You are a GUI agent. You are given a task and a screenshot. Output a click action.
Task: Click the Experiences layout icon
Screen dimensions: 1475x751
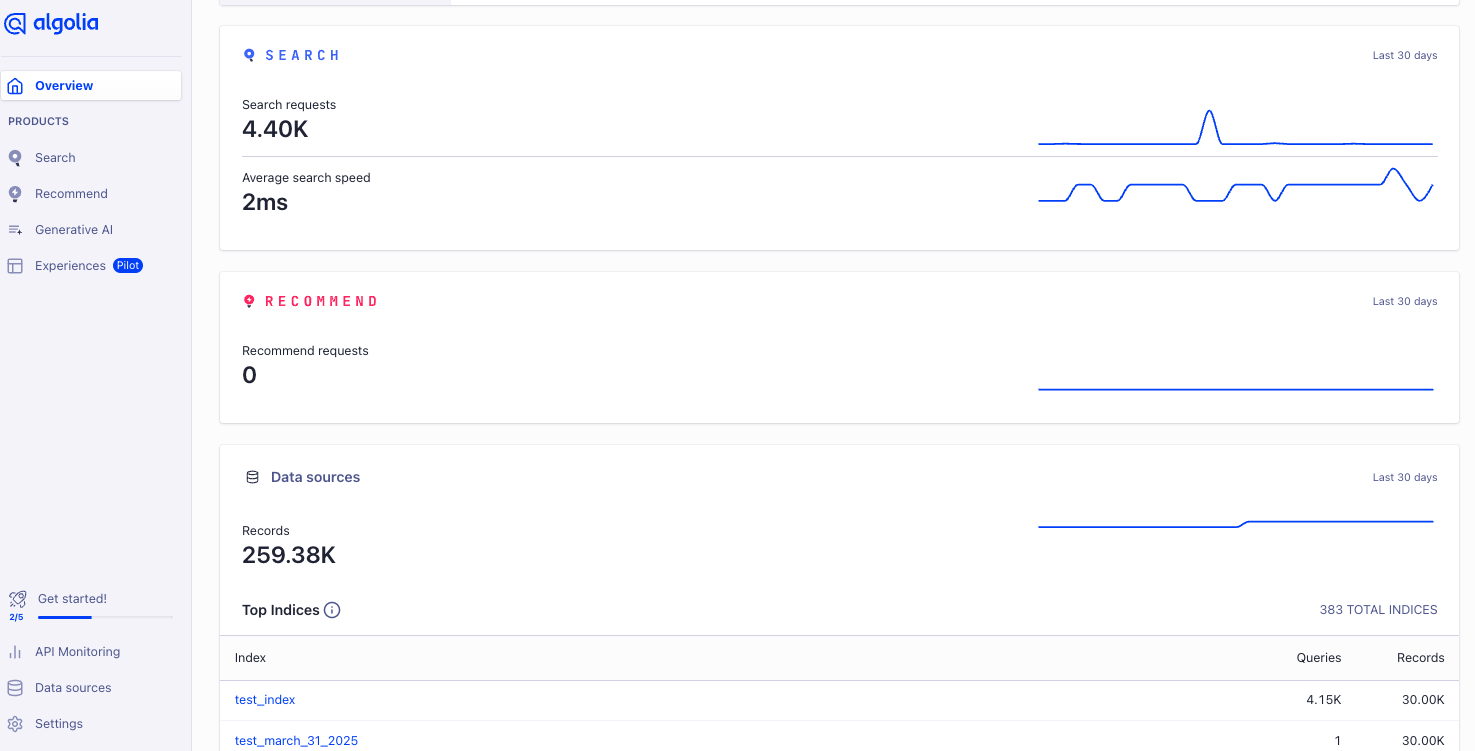[15, 266]
